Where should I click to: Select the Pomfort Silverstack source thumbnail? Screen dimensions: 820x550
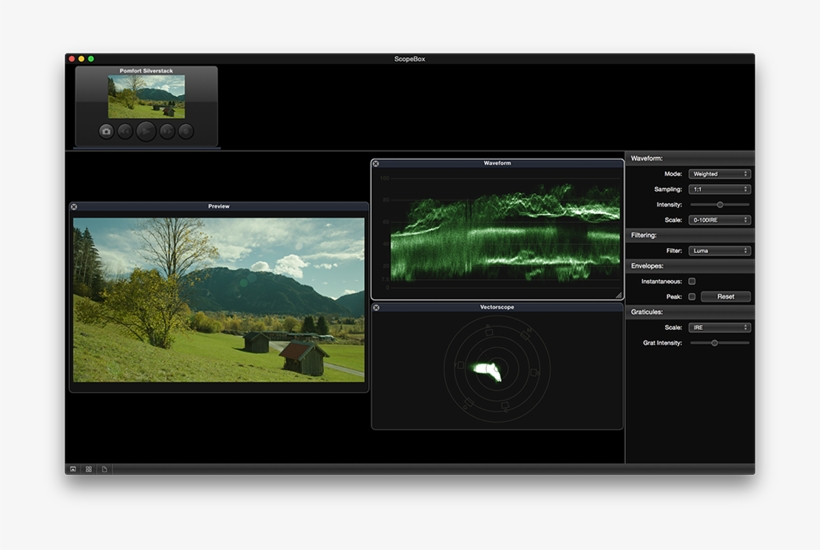pos(146,96)
